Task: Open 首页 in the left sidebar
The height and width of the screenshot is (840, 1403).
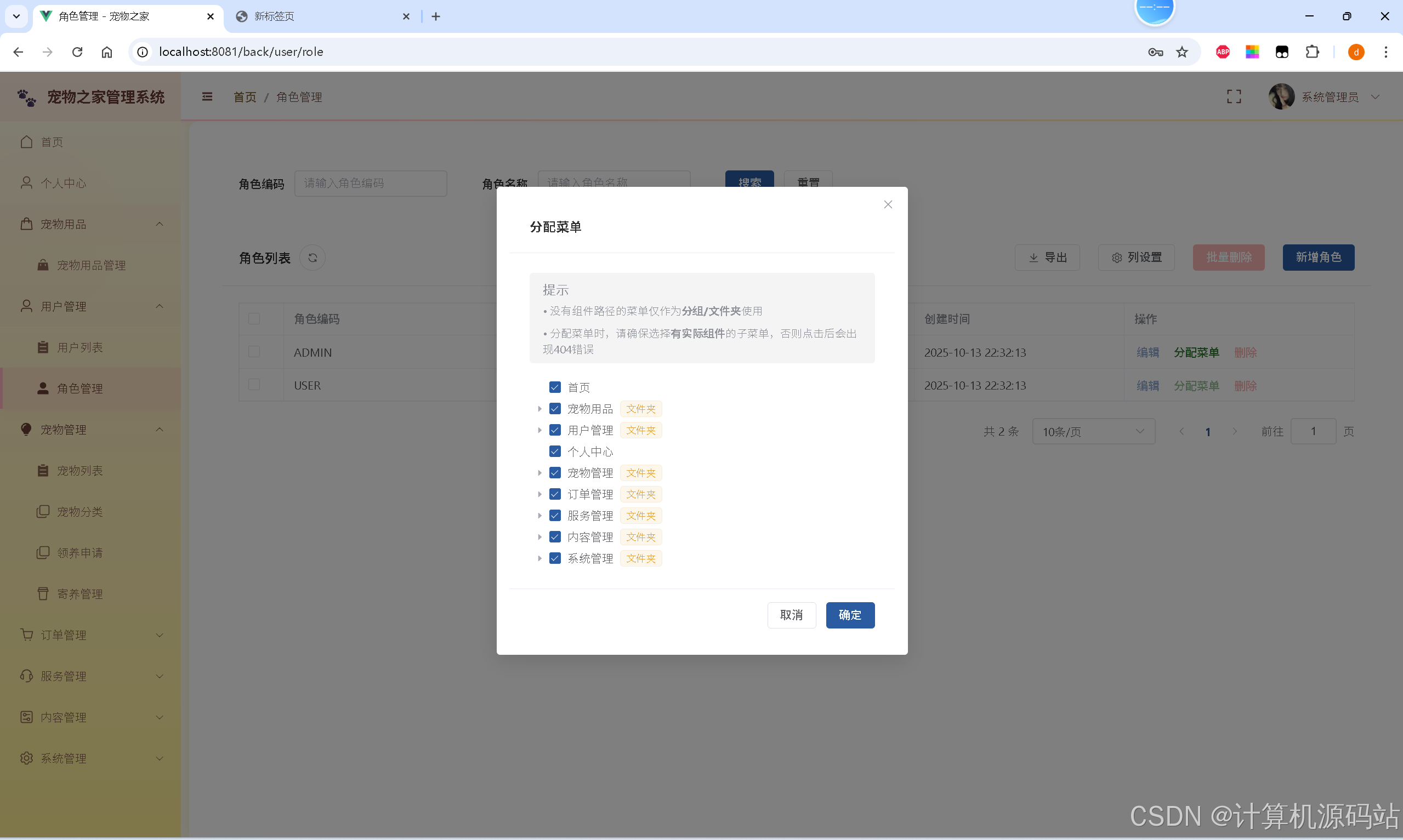Action: [90, 142]
